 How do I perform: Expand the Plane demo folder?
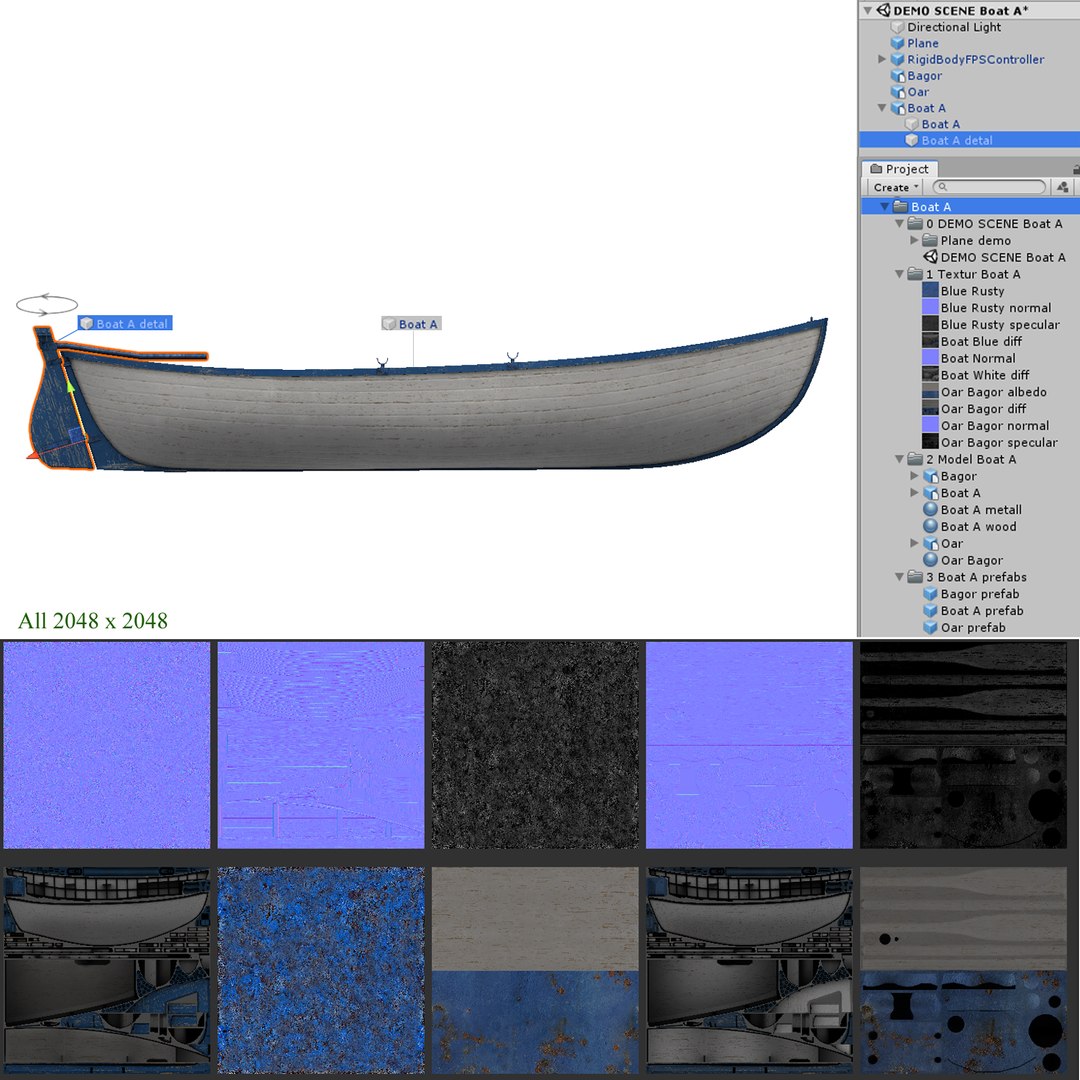[x=914, y=240]
